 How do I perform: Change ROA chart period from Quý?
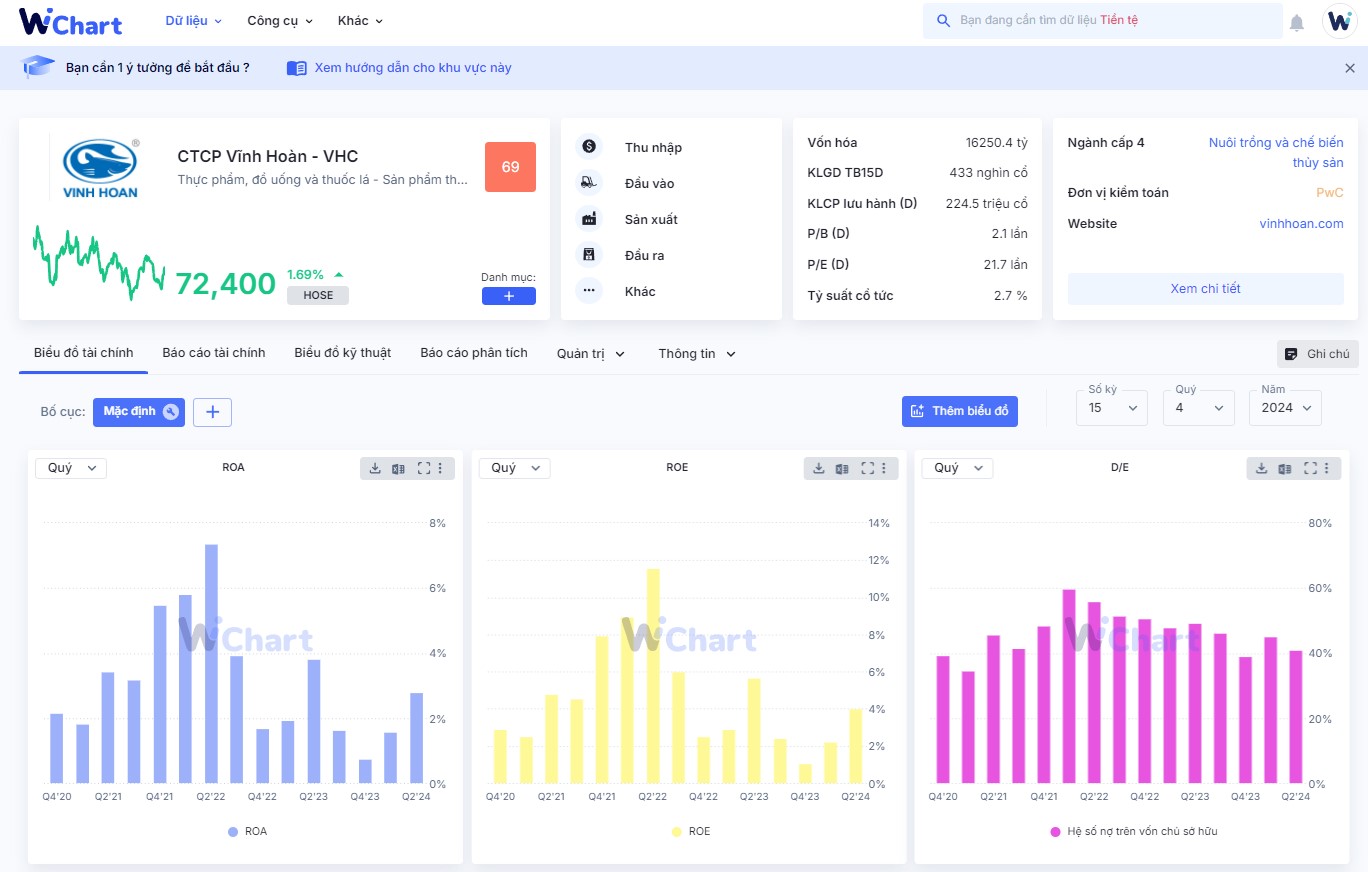[x=71, y=468]
